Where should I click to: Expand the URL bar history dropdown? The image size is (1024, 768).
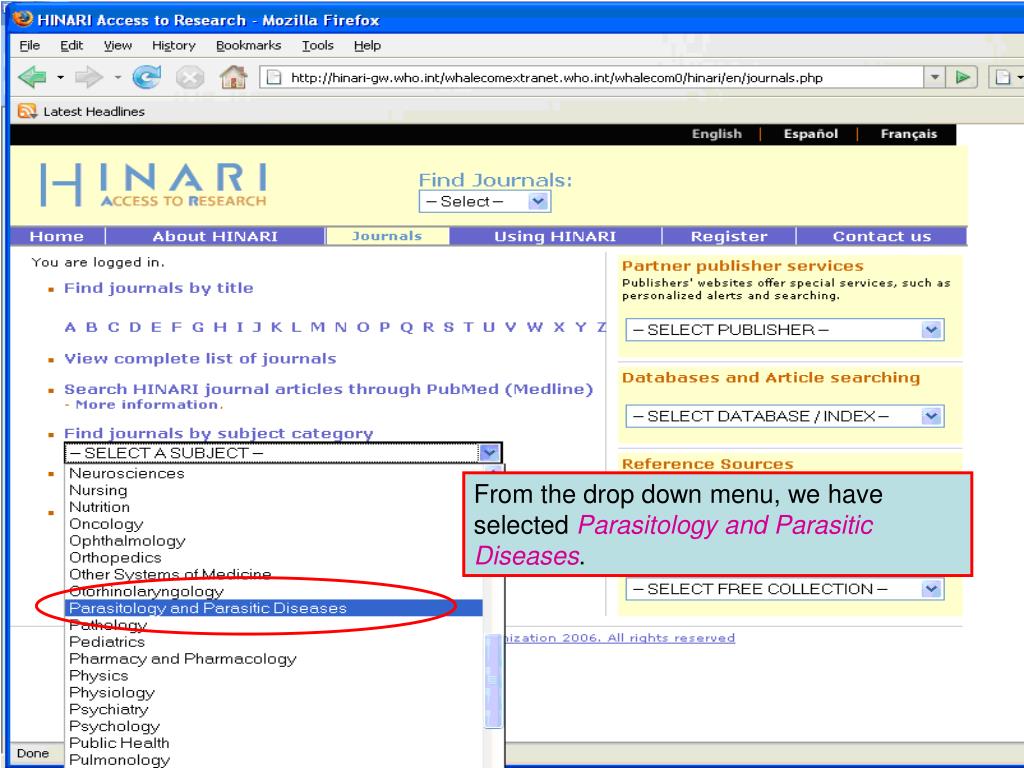(935, 77)
